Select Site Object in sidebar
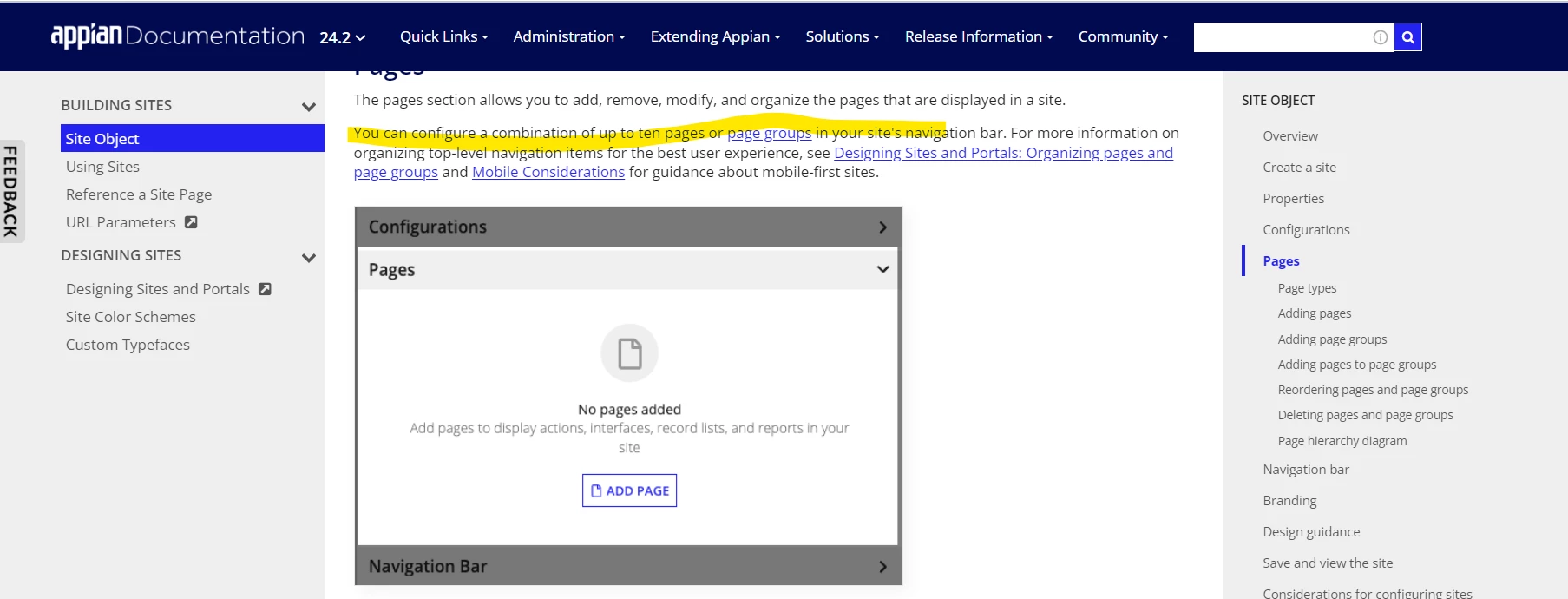This screenshot has height=599, width=1568. point(192,138)
